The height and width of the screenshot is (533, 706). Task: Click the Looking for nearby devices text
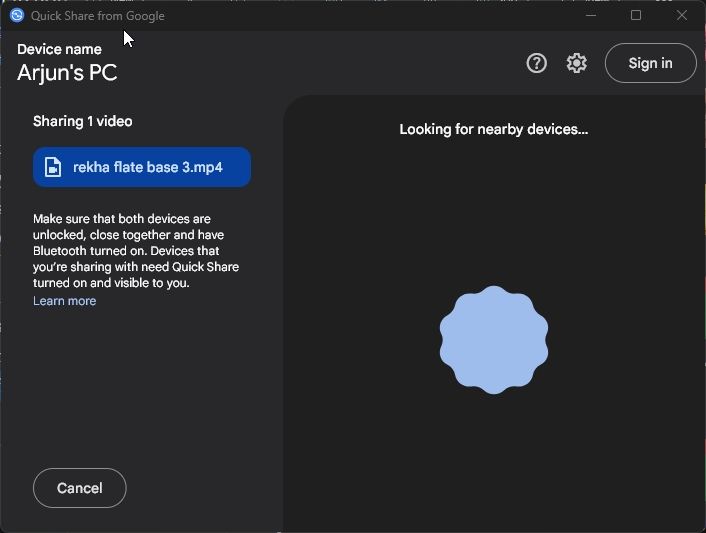click(493, 130)
